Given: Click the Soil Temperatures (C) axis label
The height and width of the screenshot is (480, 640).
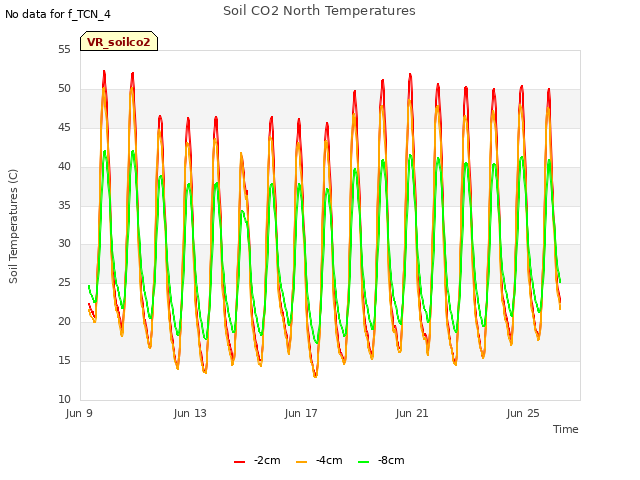Looking at the screenshot, I should [x=13, y=226].
